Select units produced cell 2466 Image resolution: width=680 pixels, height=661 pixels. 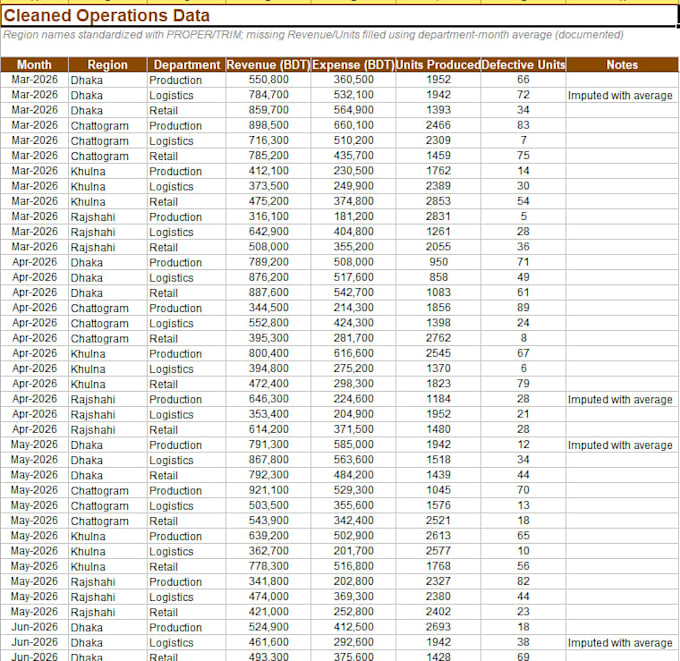pyautogui.click(x=438, y=125)
